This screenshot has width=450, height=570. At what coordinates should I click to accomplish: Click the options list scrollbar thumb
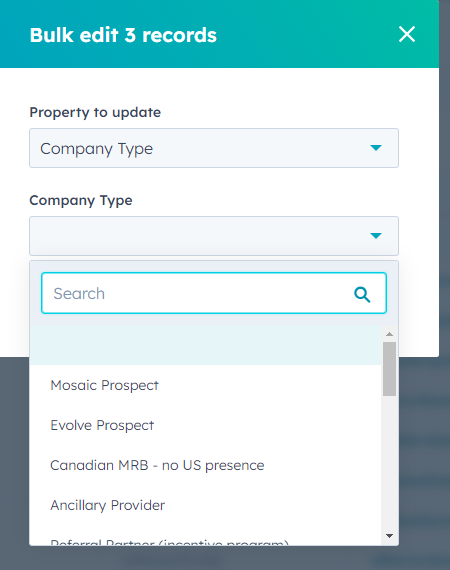[x=390, y=369]
